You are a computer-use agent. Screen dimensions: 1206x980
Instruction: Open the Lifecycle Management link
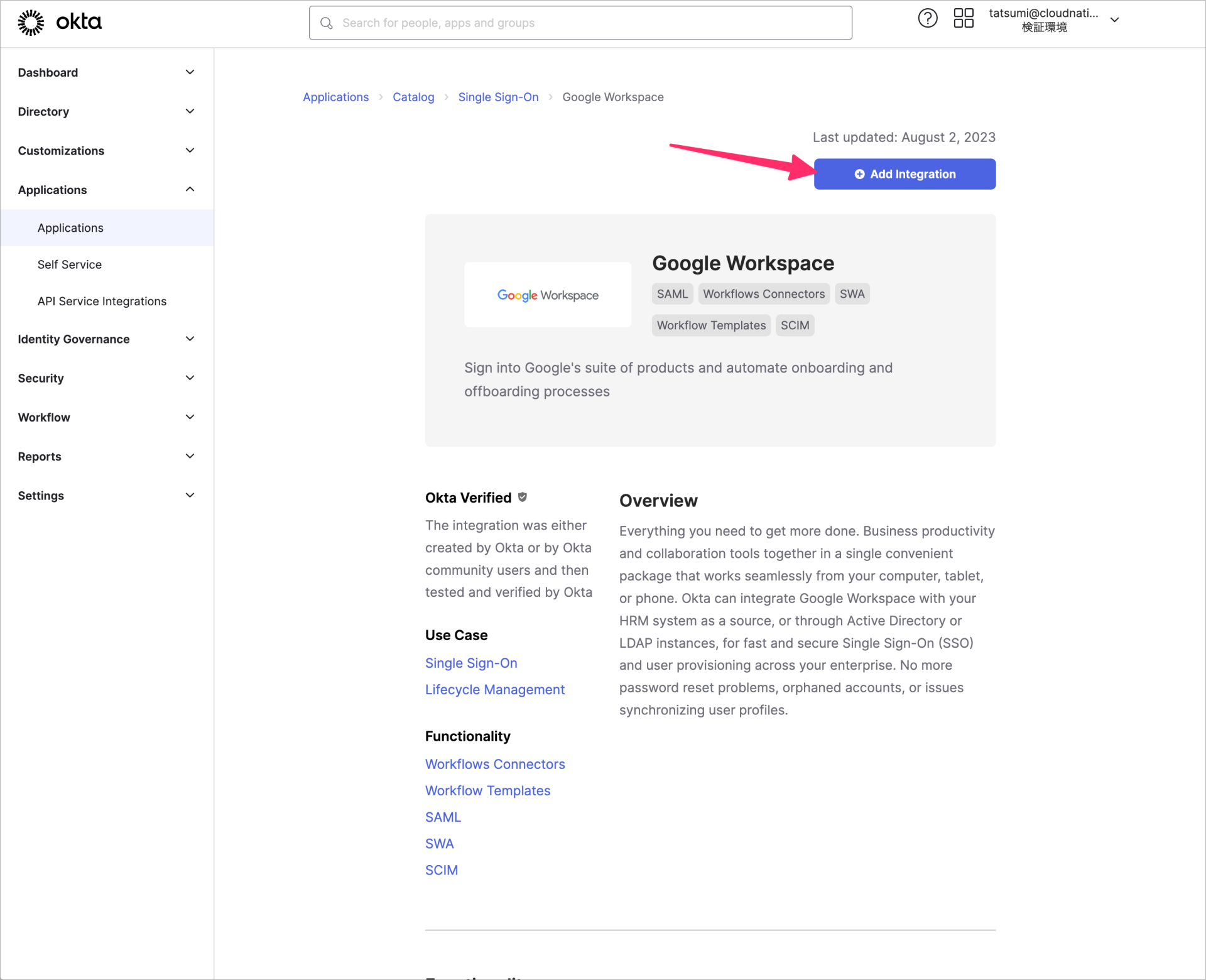(494, 689)
